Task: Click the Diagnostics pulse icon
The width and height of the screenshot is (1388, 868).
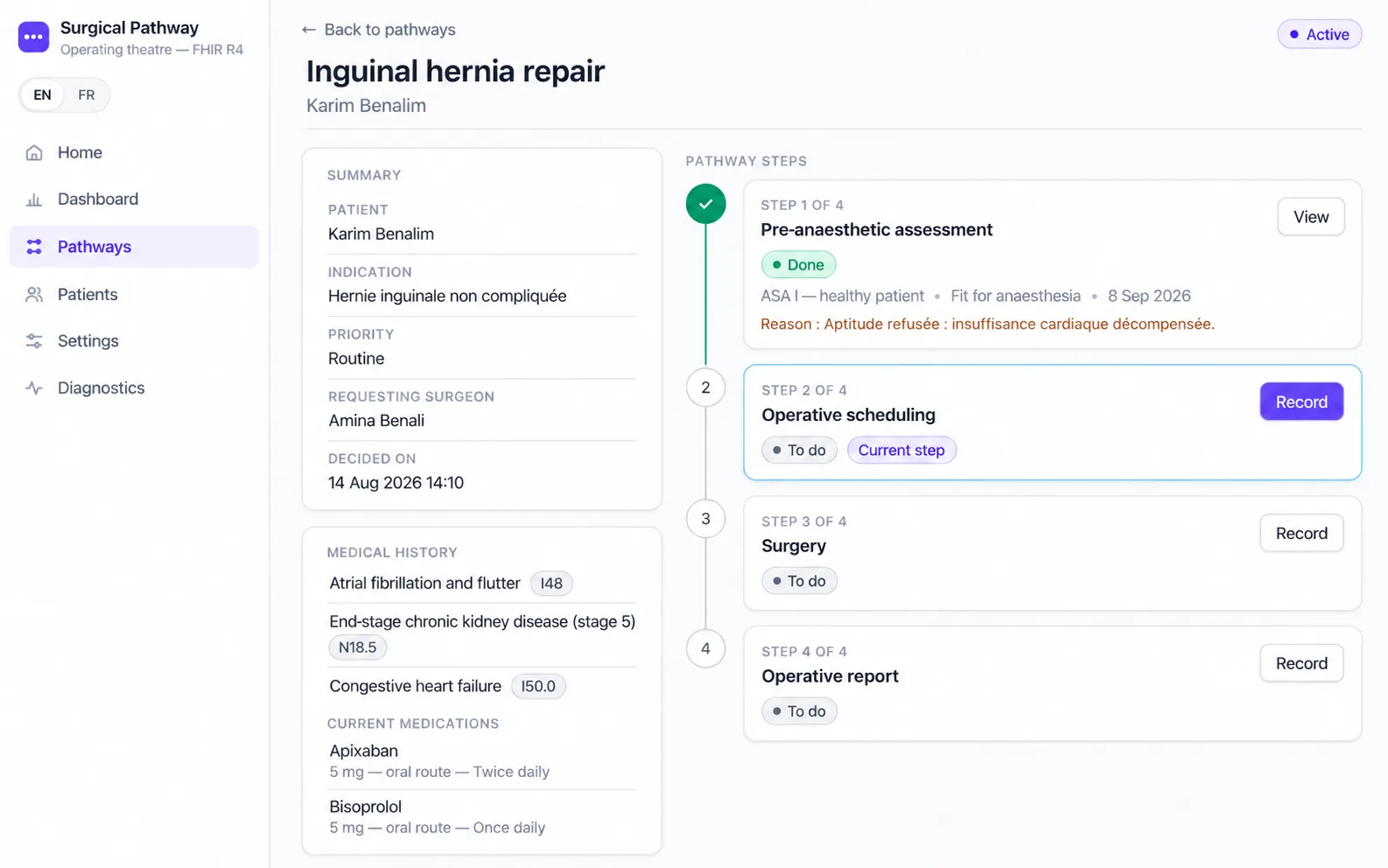Action: (x=34, y=388)
